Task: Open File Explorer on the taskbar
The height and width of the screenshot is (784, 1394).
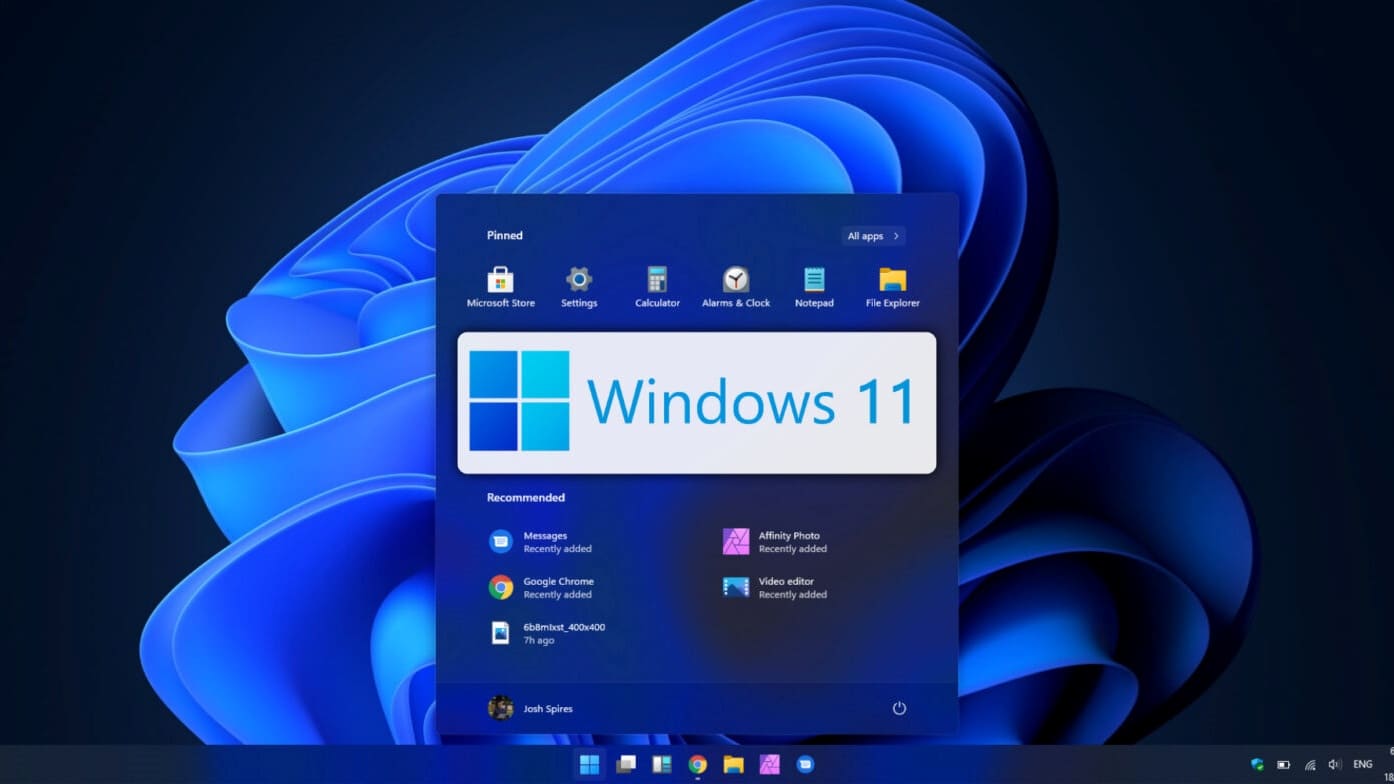Action: pos(734,765)
